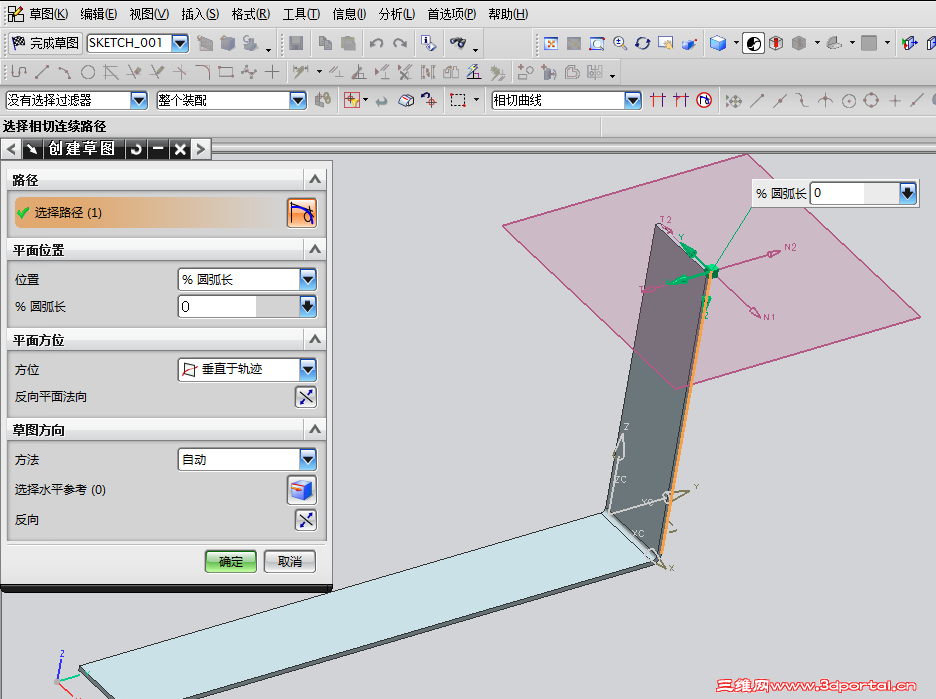936x699 pixels.
Task: Click the % 圆弧长 input field in dialog
Action: (217, 306)
